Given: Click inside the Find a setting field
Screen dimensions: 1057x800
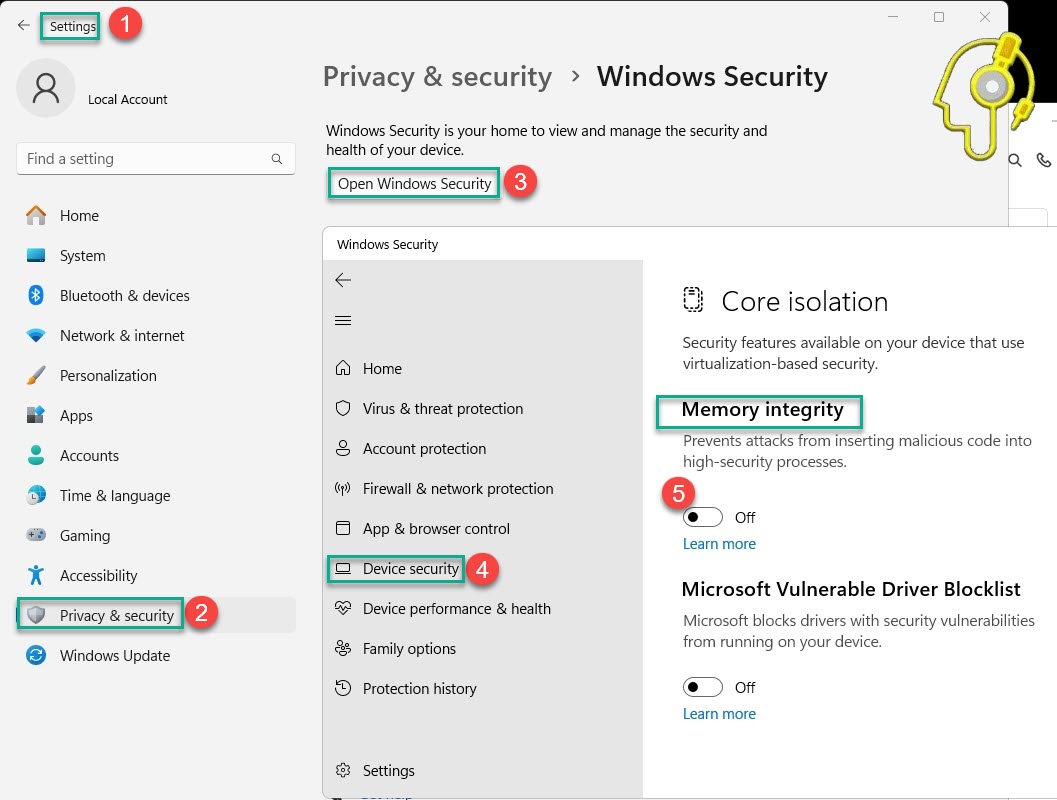Looking at the screenshot, I should [x=156, y=158].
